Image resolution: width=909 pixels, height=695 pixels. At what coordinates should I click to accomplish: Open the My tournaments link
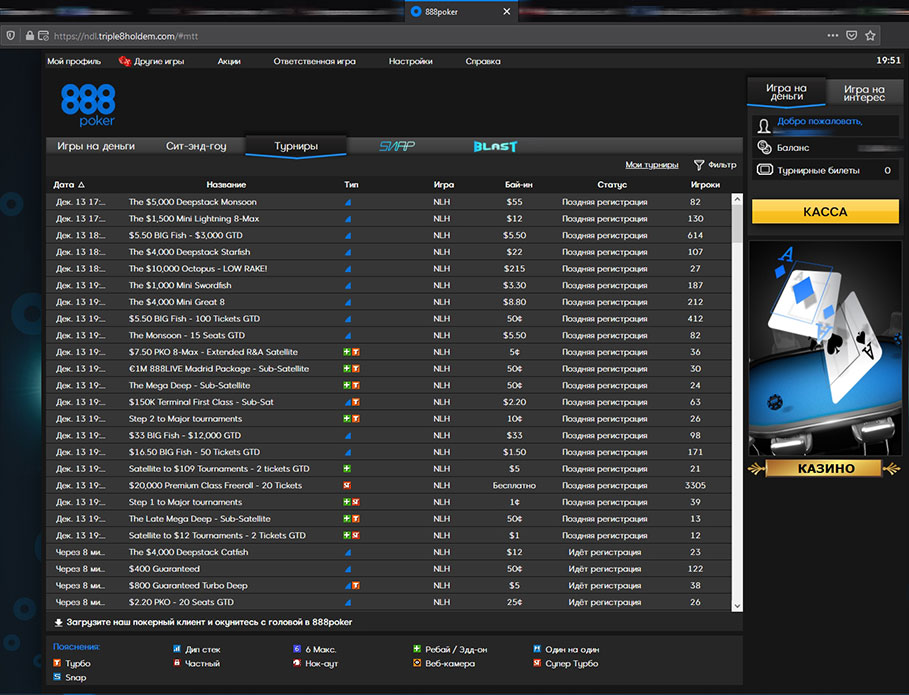652,165
